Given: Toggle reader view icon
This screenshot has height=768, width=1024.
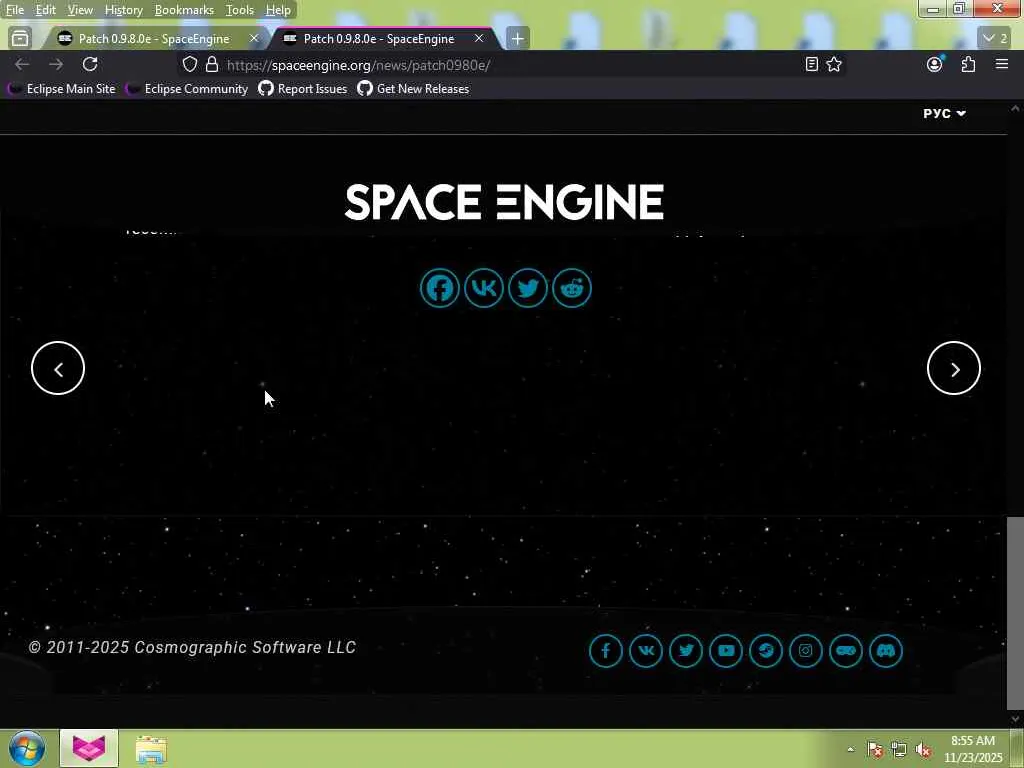Looking at the screenshot, I should [x=812, y=64].
